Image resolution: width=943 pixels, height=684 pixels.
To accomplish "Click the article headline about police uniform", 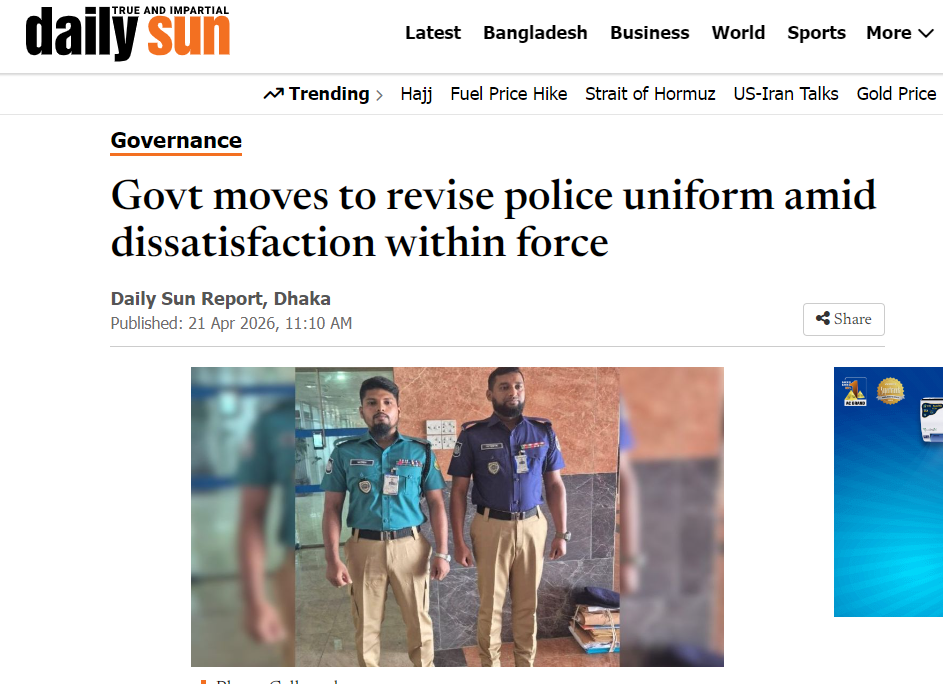I will point(493,219).
